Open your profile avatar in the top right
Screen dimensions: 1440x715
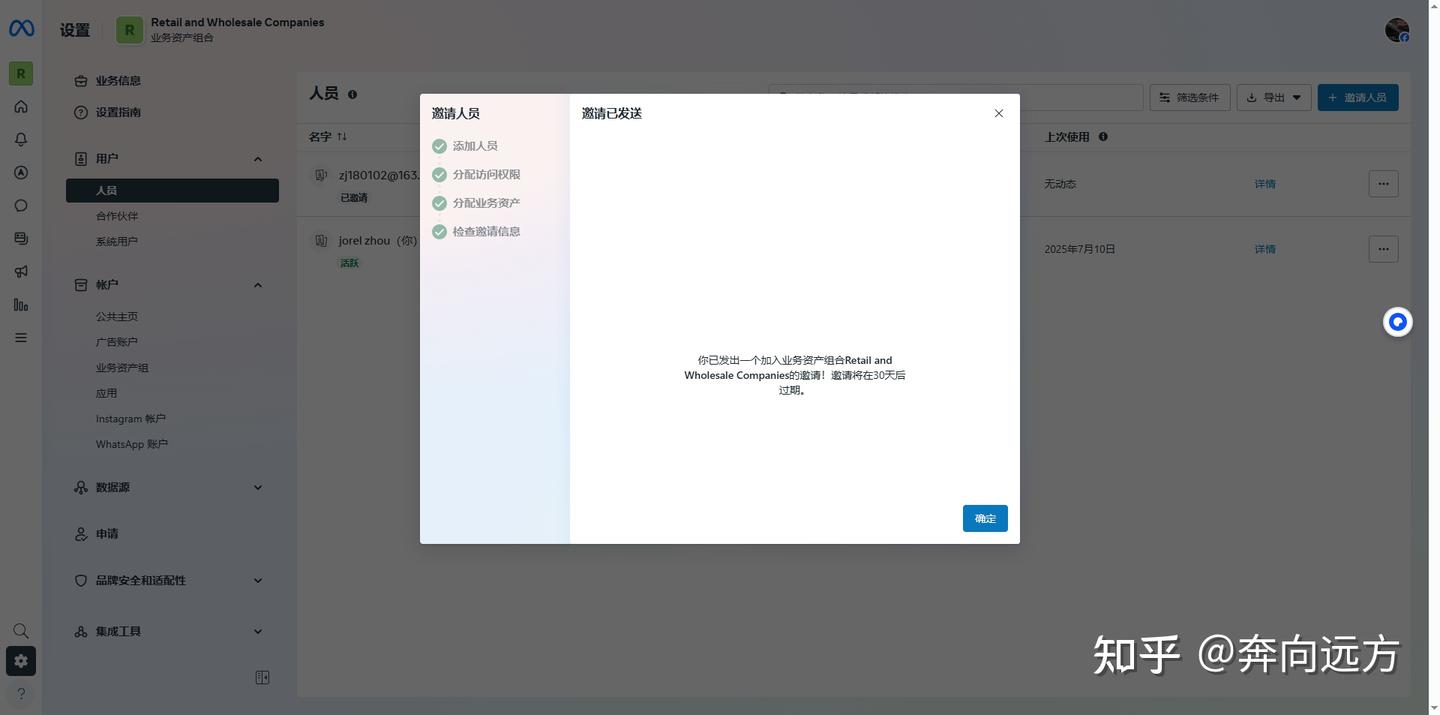click(x=1396, y=29)
